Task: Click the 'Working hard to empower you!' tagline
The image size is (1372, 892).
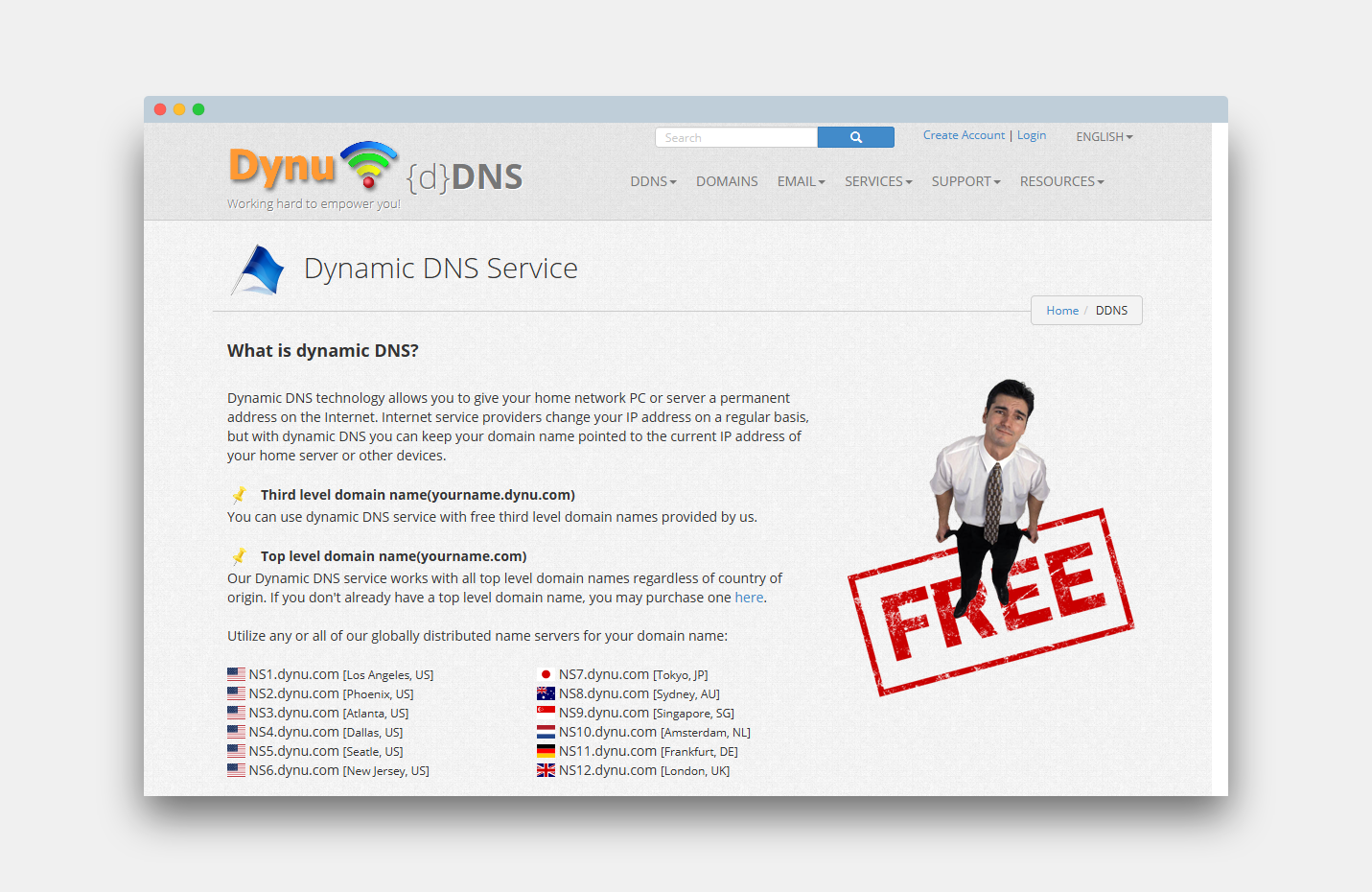Action: (x=314, y=203)
